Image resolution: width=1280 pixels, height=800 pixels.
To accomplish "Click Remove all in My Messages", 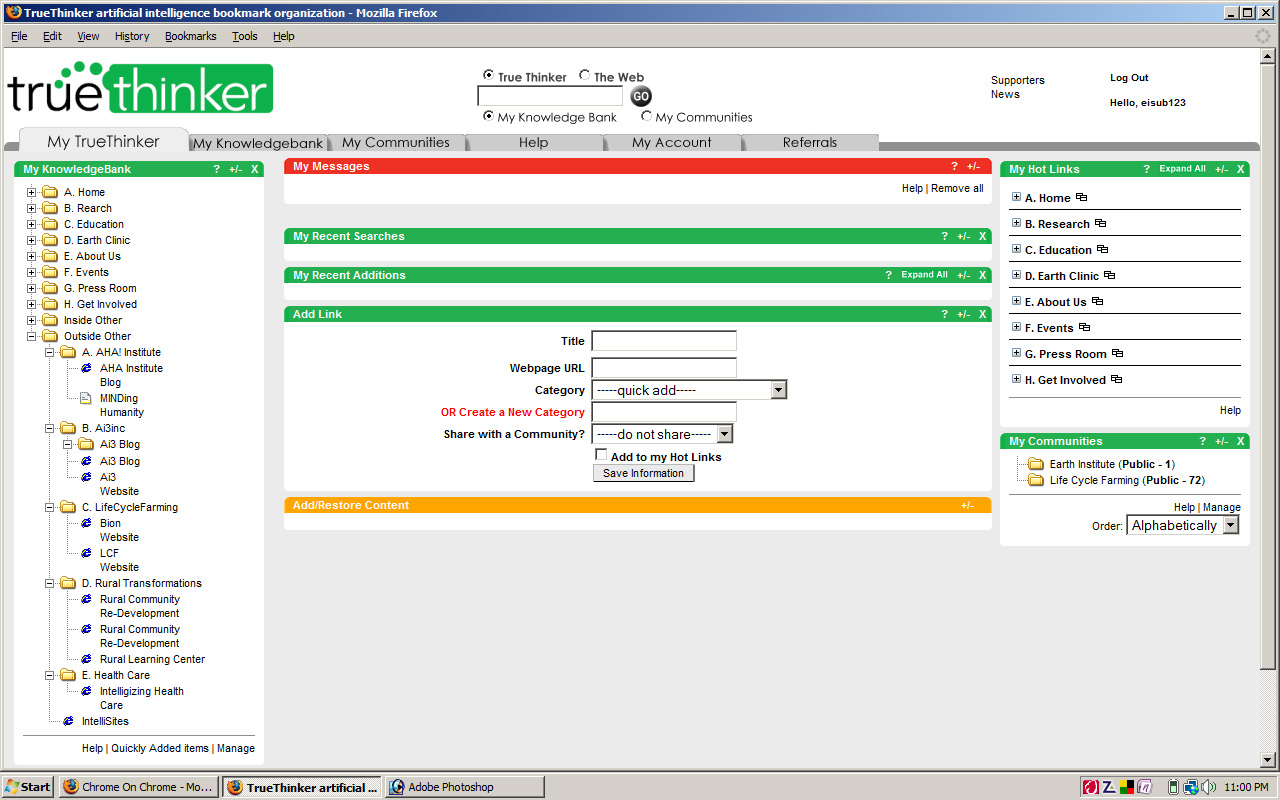I will (x=957, y=188).
